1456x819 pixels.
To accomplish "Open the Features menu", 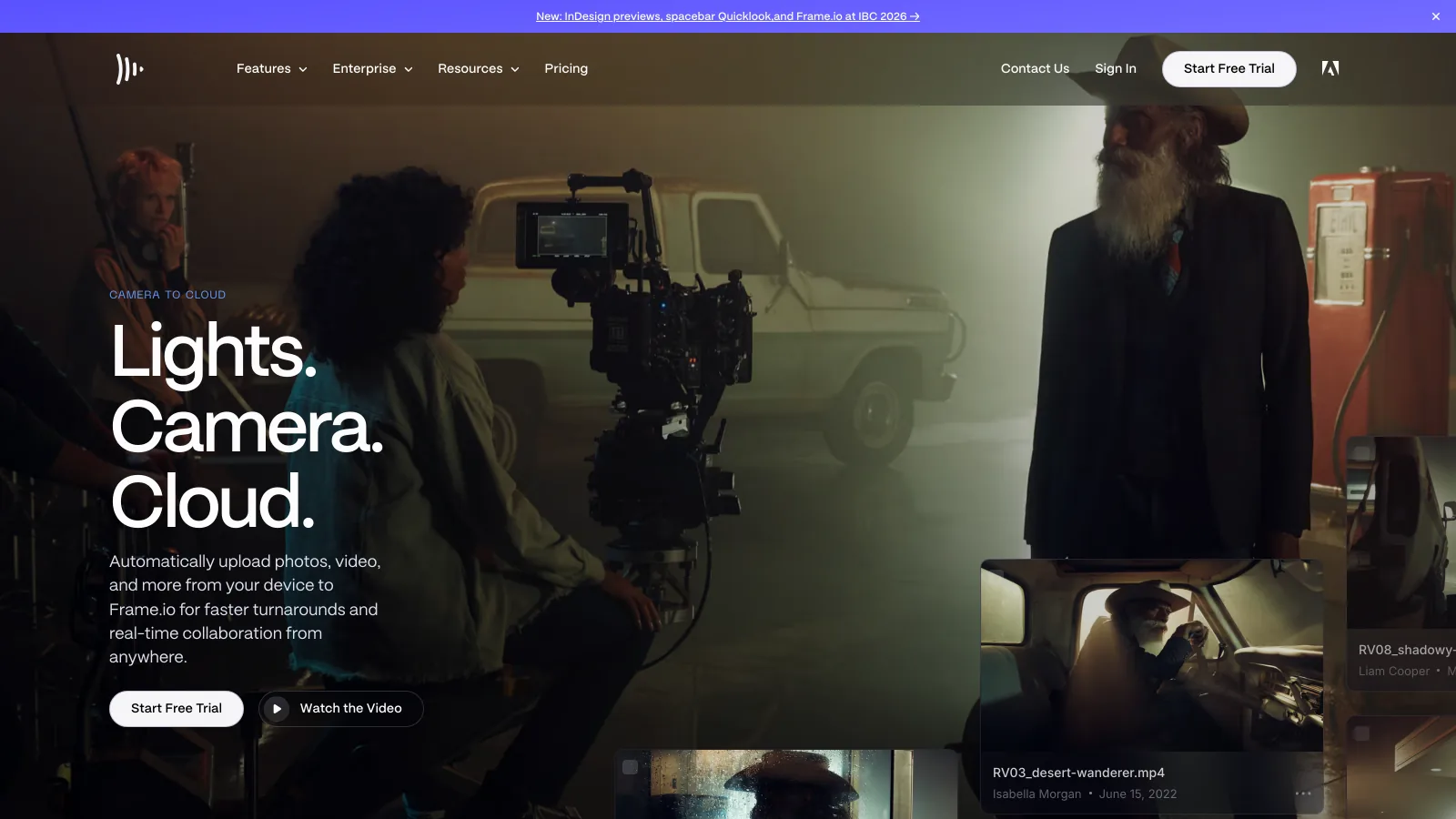I will point(272,69).
